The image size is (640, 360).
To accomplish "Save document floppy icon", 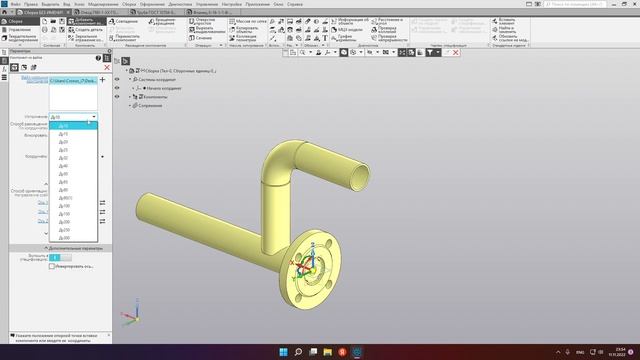I will pos(62,21).
